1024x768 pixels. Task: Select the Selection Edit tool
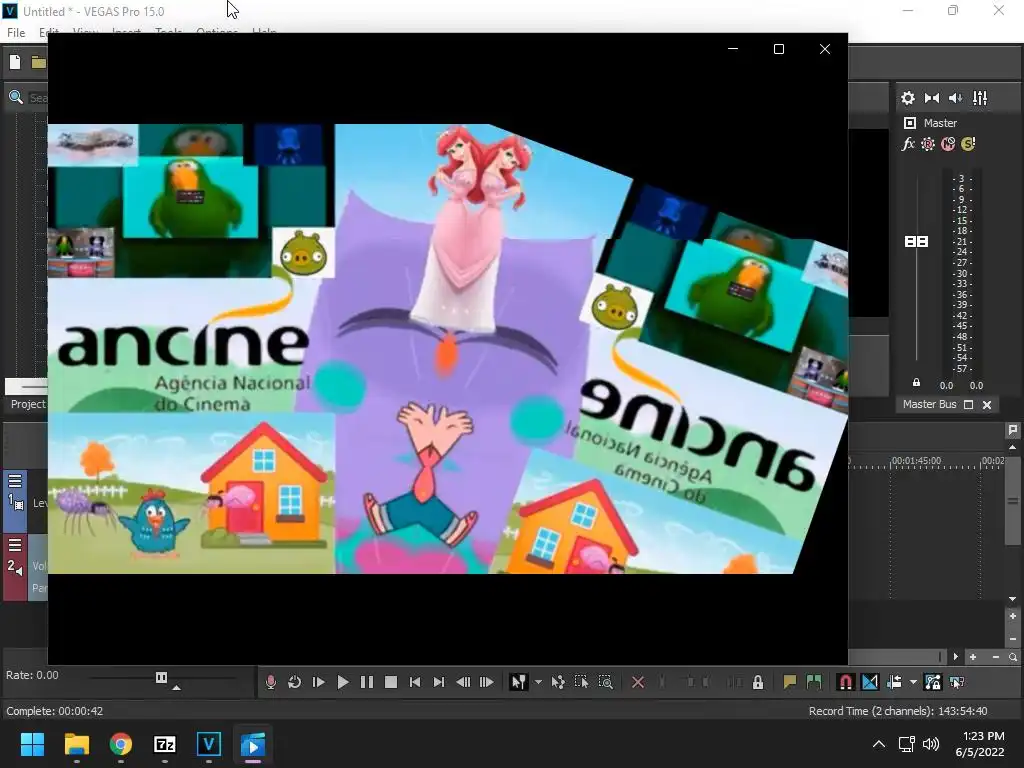pos(581,682)
